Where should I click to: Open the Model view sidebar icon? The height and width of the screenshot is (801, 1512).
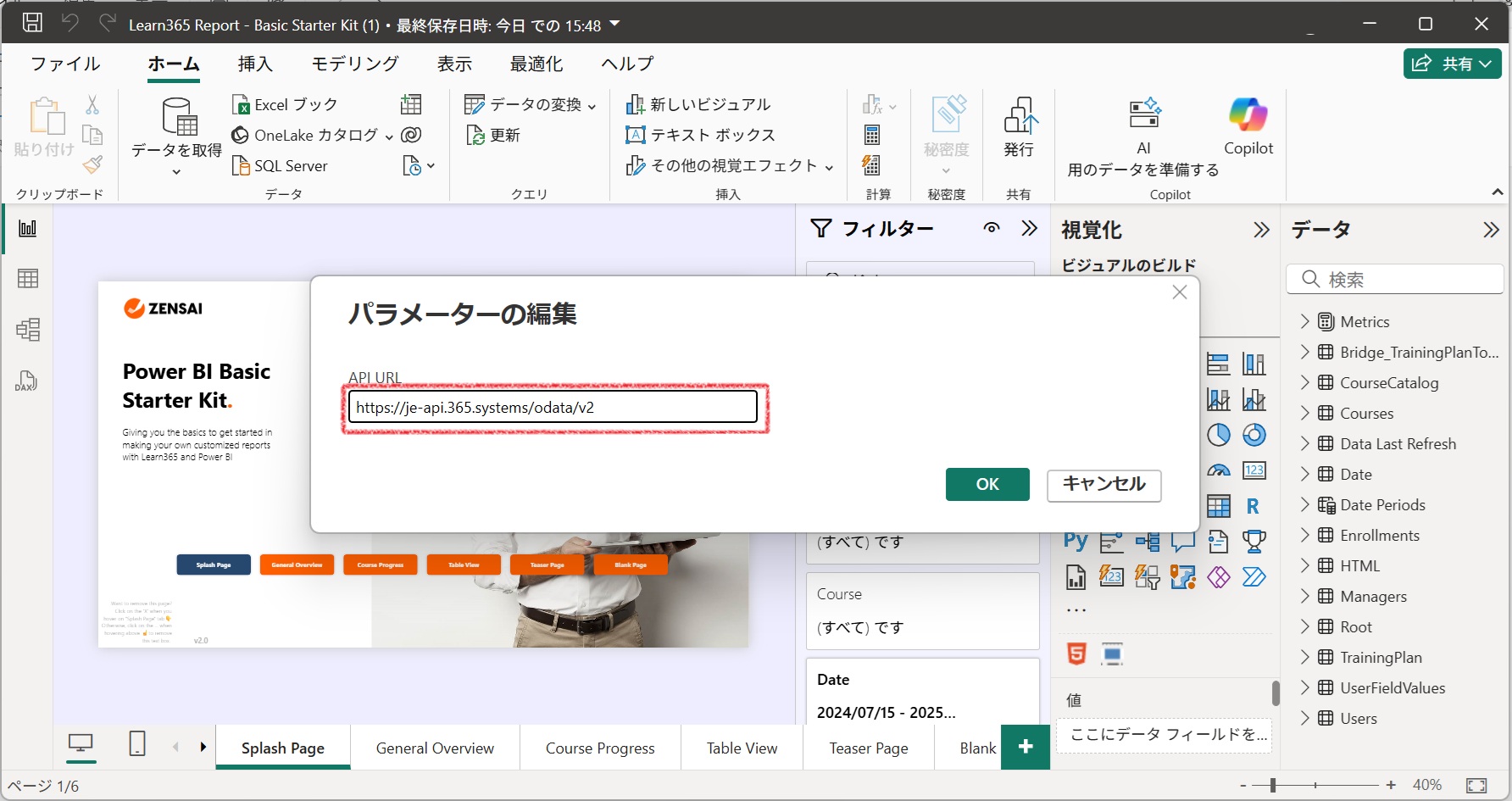pyautogui.click(x=28, y=329)
